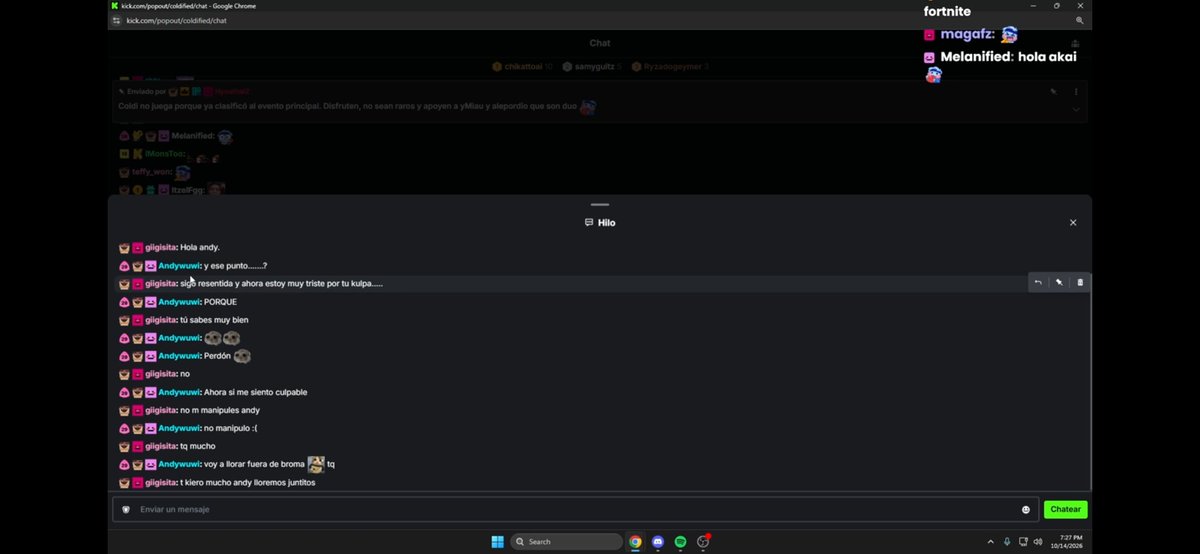Click the emotes in Andywuwi's emote-only message
The height and width of the screenshot is (554, 1200).
(222, 338)
